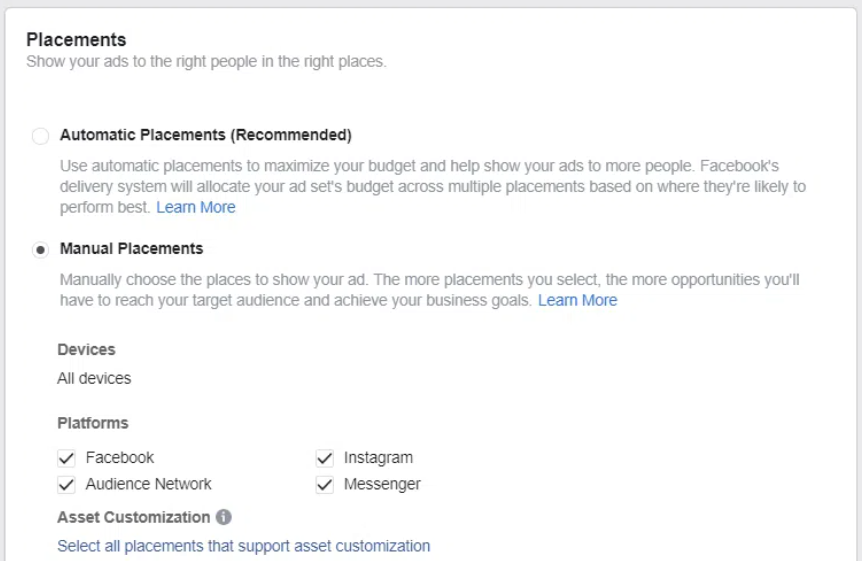The width and height of the screenshot is (862, 561).
Task: Select the Manual Placements radio button
Action: [40, 250]
